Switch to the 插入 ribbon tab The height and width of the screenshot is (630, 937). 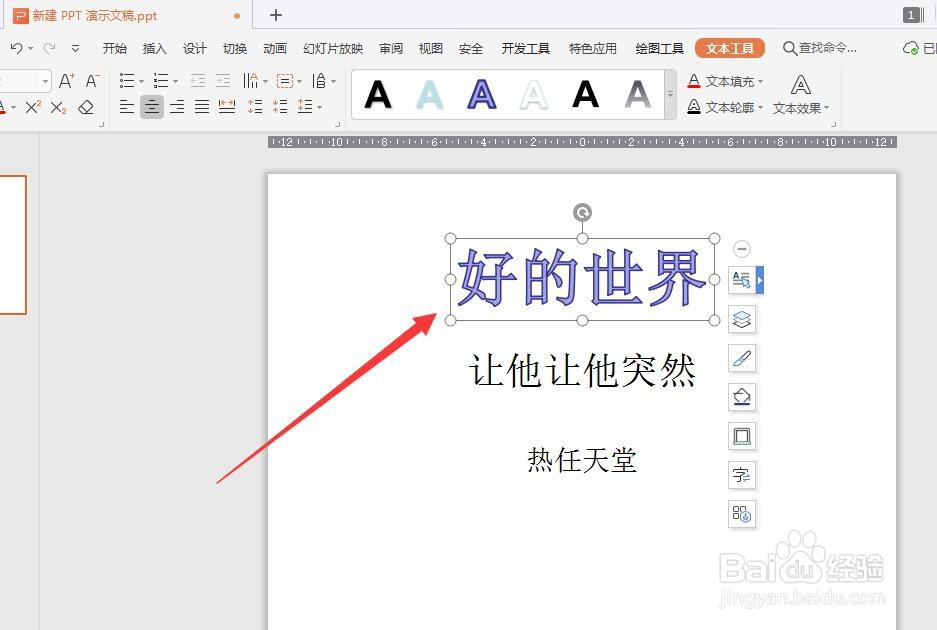click(154, 47)
